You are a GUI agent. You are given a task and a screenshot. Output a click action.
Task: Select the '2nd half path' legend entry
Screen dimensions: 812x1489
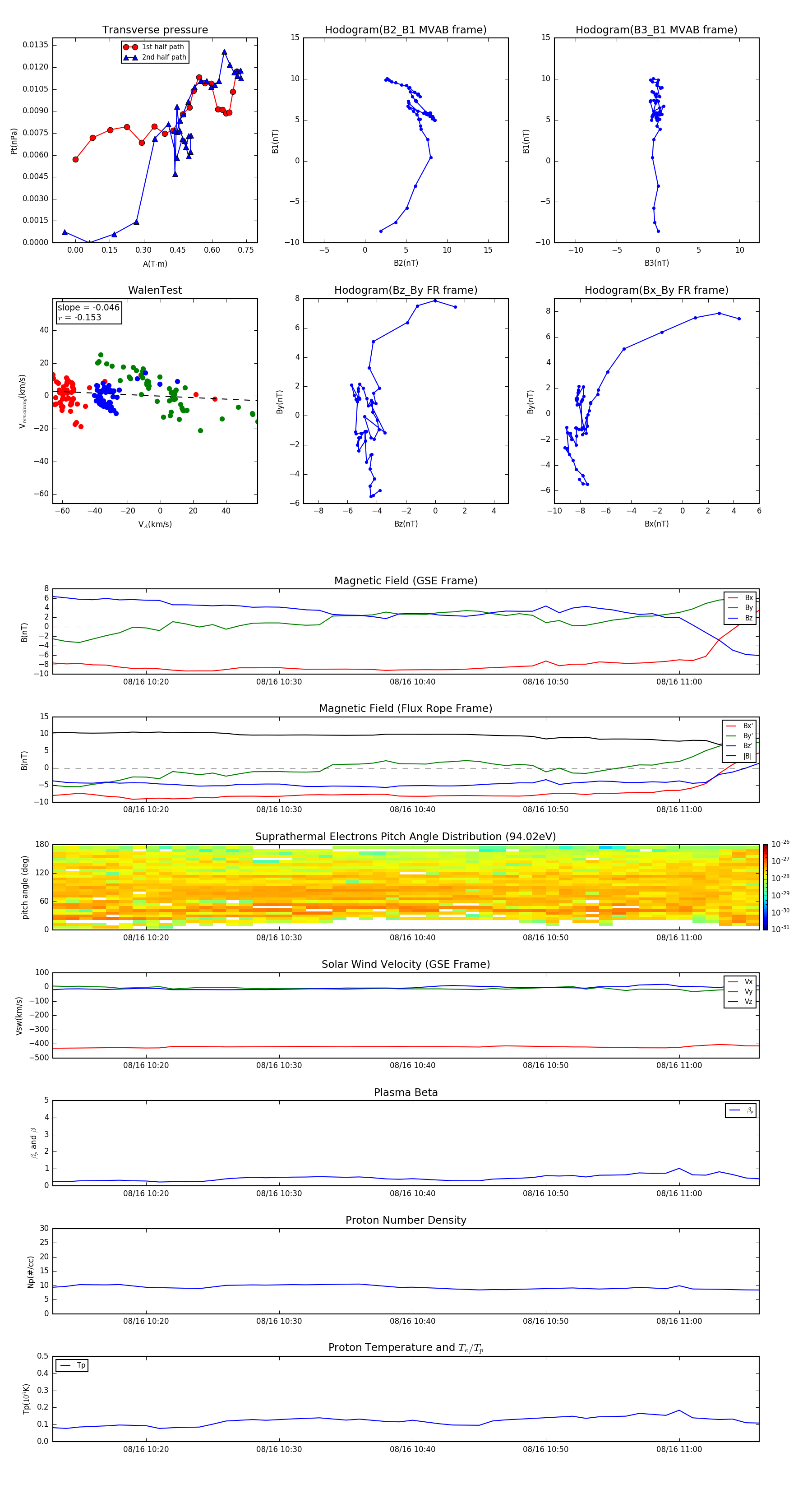click(x=154, y=57)
